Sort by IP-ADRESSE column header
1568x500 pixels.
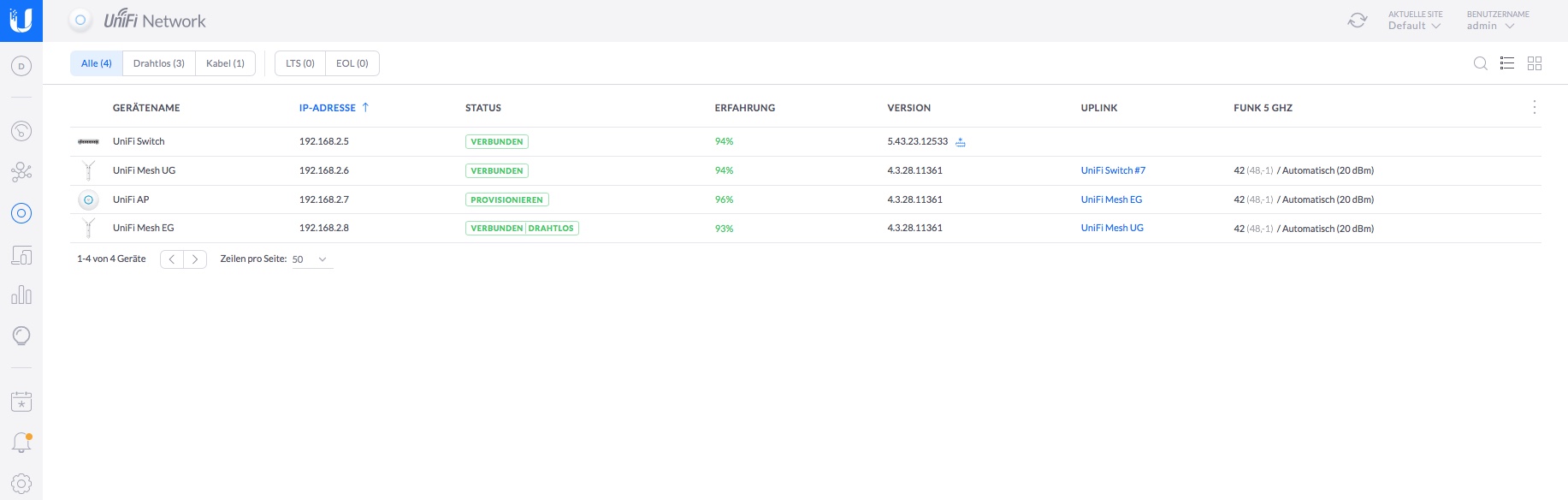click(x=328, y=108)
